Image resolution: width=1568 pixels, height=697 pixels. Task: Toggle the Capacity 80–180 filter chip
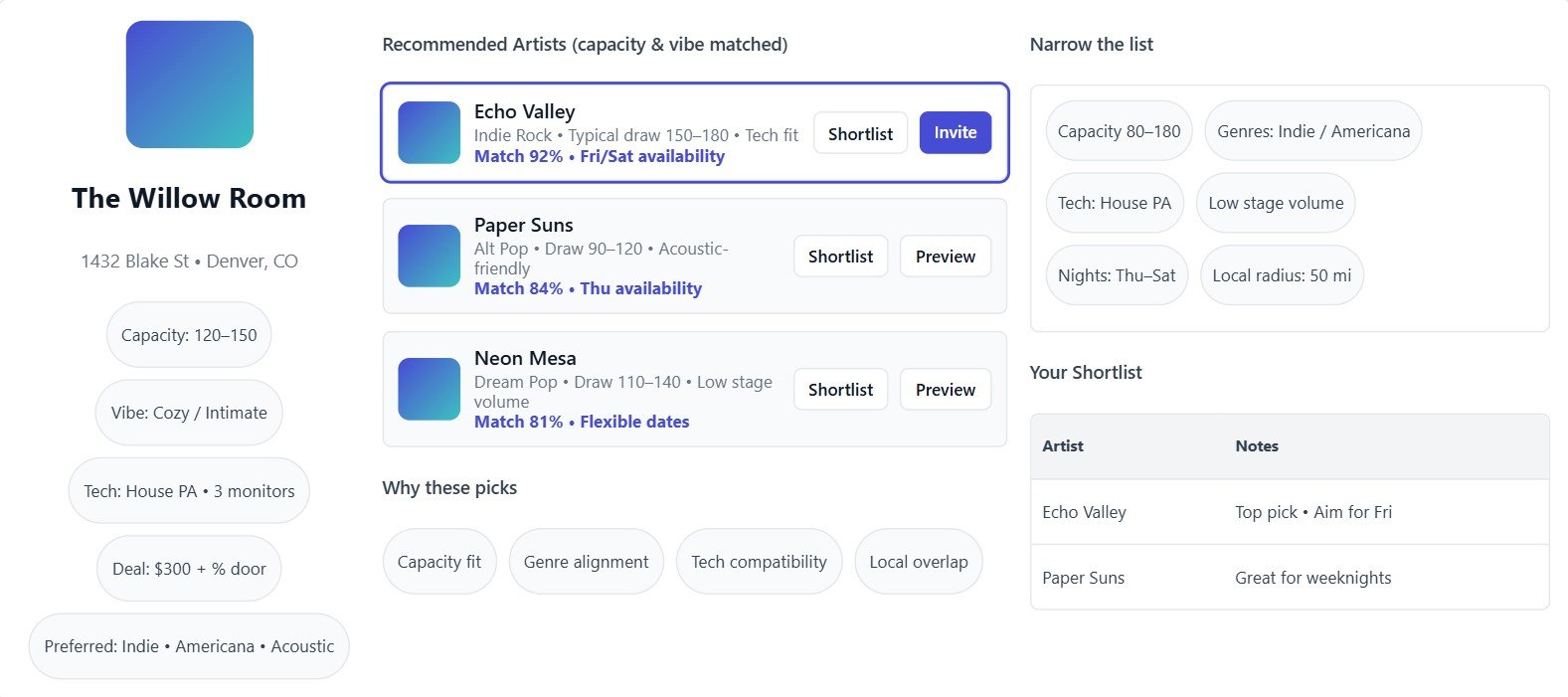point(1119,131)
